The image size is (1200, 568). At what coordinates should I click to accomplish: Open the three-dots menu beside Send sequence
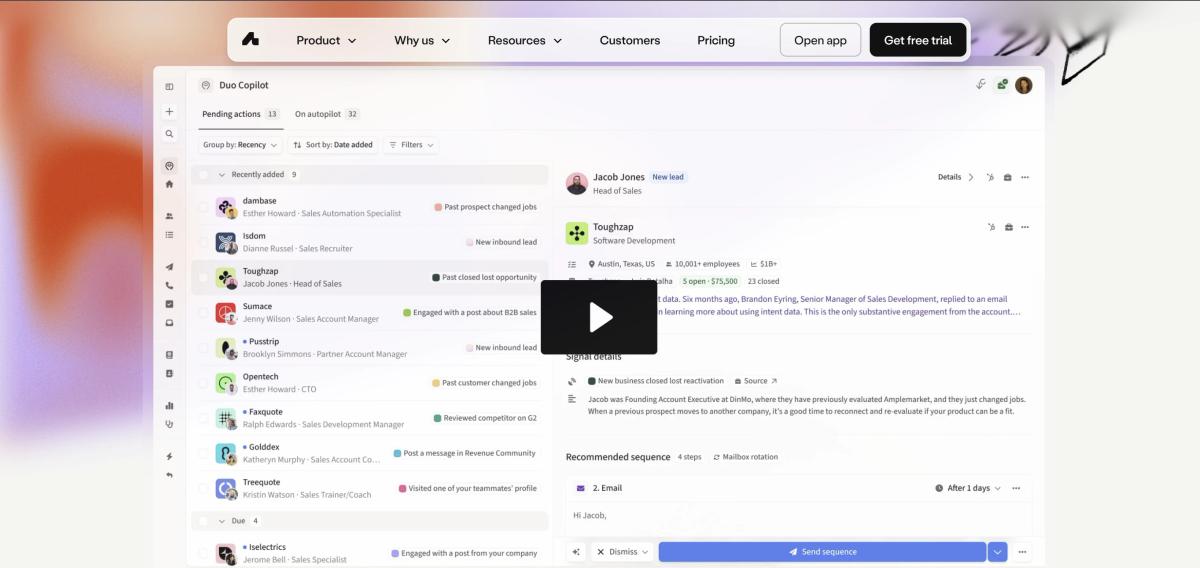1022,552
